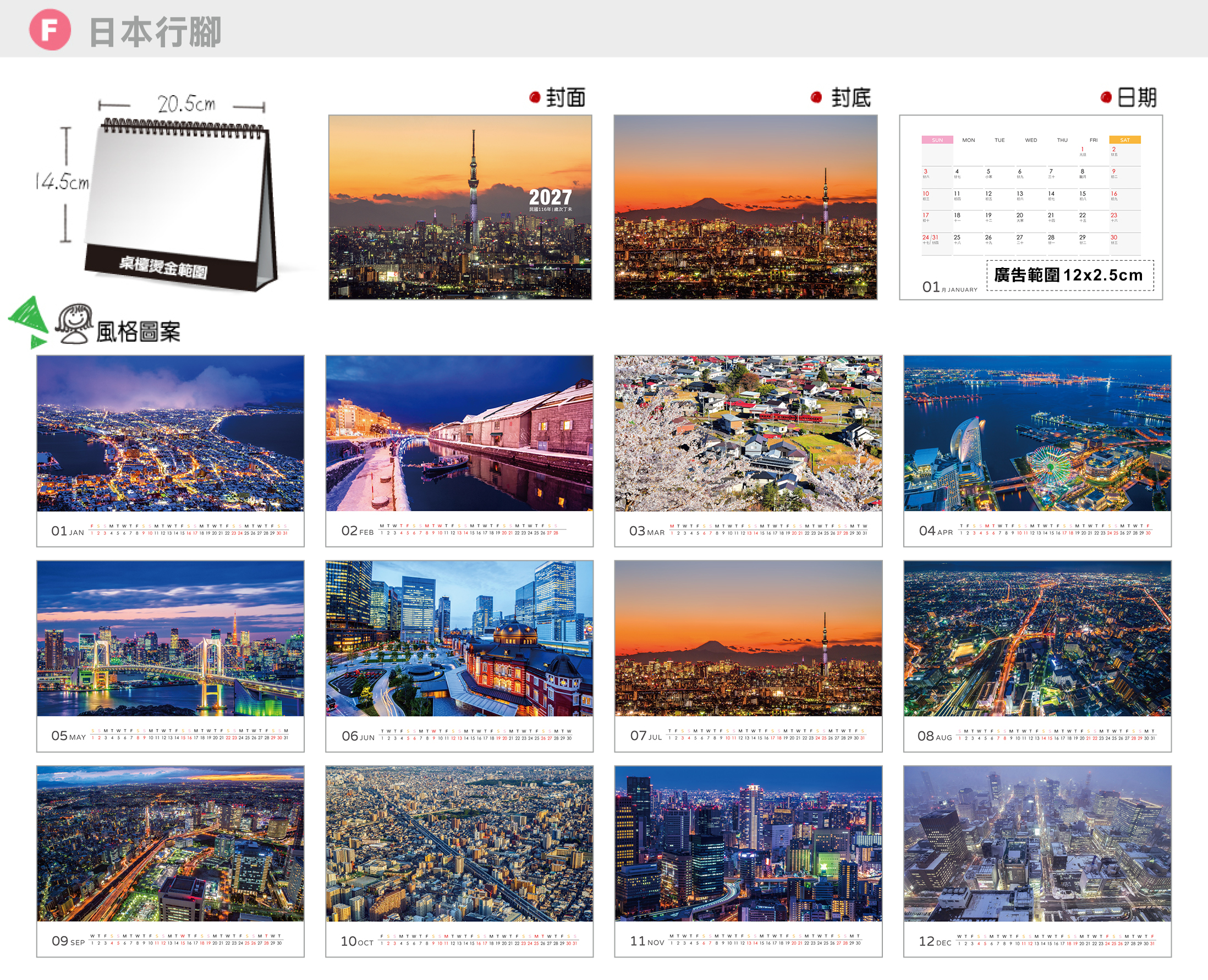Click the red dot beside 封底
This screenshot has height=980, width=1208.
coord(816,97)
